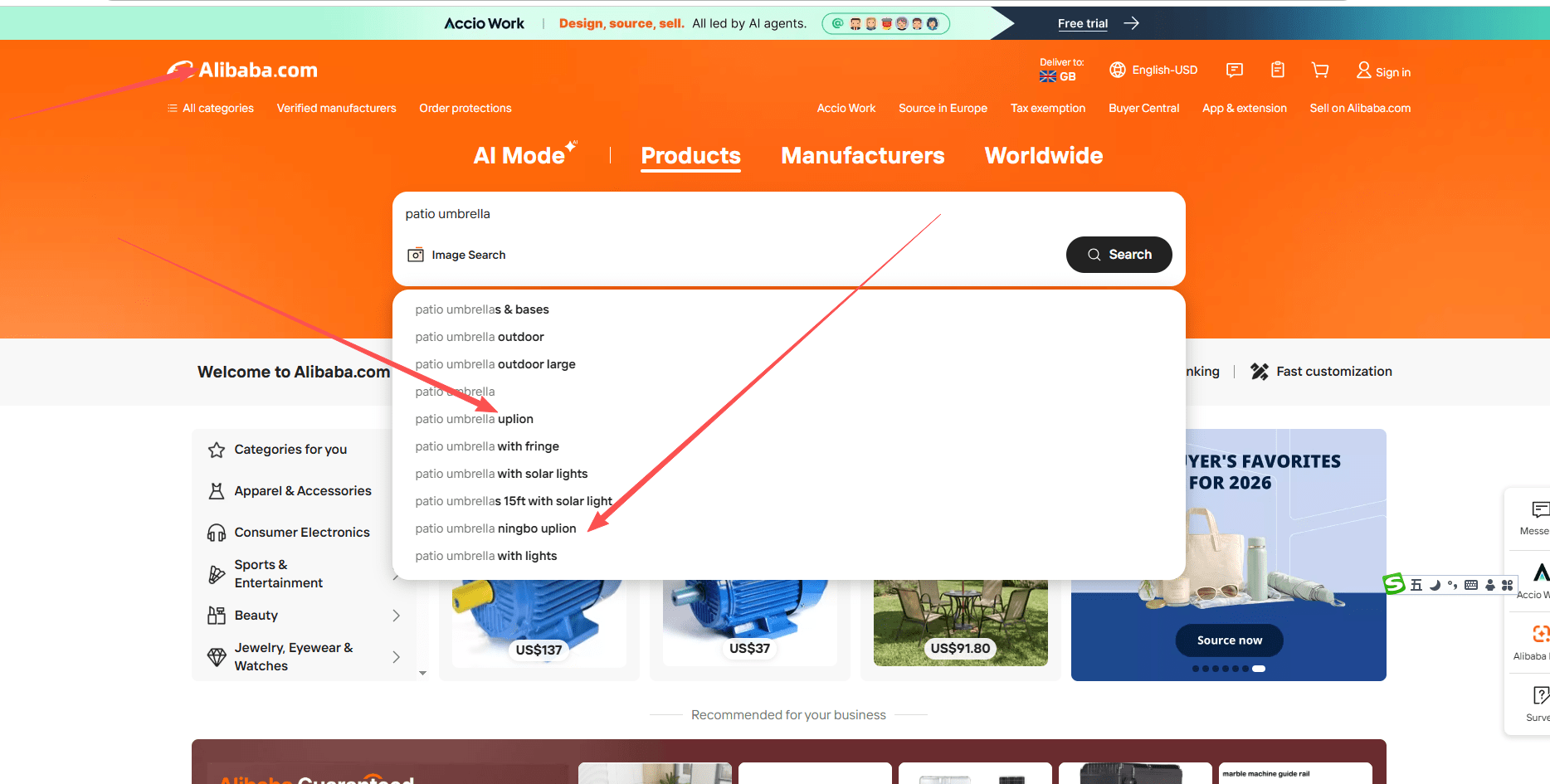Viewport: 1550px width, 784px height.
Task: Focus the search field containing "patio umbrella"
Action: click(788, 214)
